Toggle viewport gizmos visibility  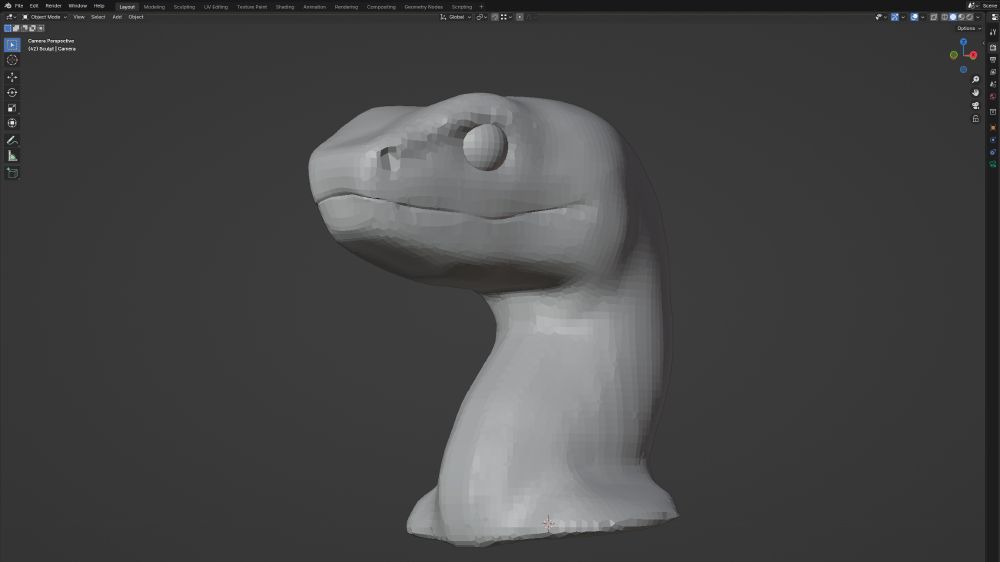[895, 17]
